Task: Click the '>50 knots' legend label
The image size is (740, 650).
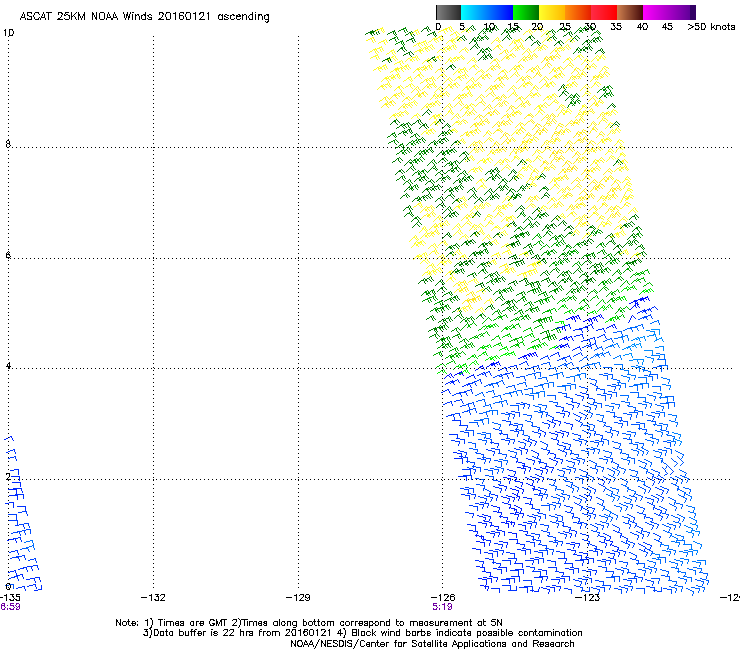Action: [711, 27]
